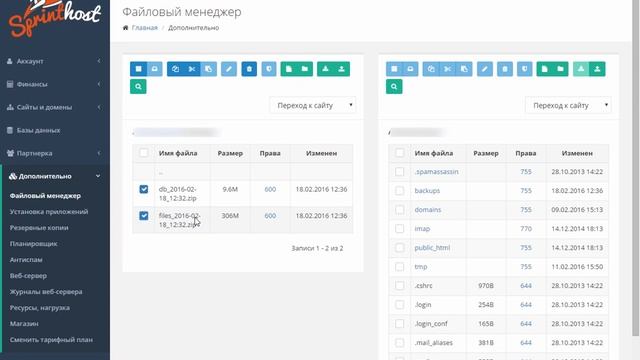
Task: Go to parent directory ".." row in left panel
Action: (x=161, y=172)
